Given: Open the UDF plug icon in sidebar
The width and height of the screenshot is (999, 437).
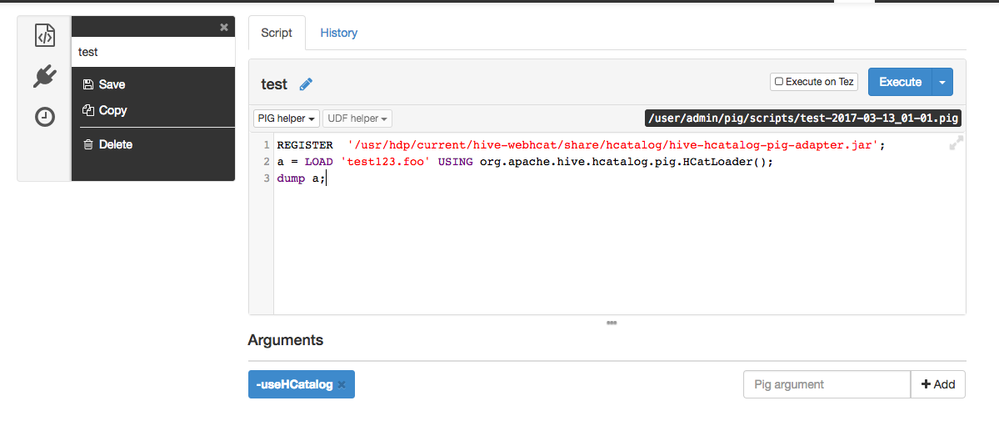Looking at the screenshot, I should tap(44, 77).
